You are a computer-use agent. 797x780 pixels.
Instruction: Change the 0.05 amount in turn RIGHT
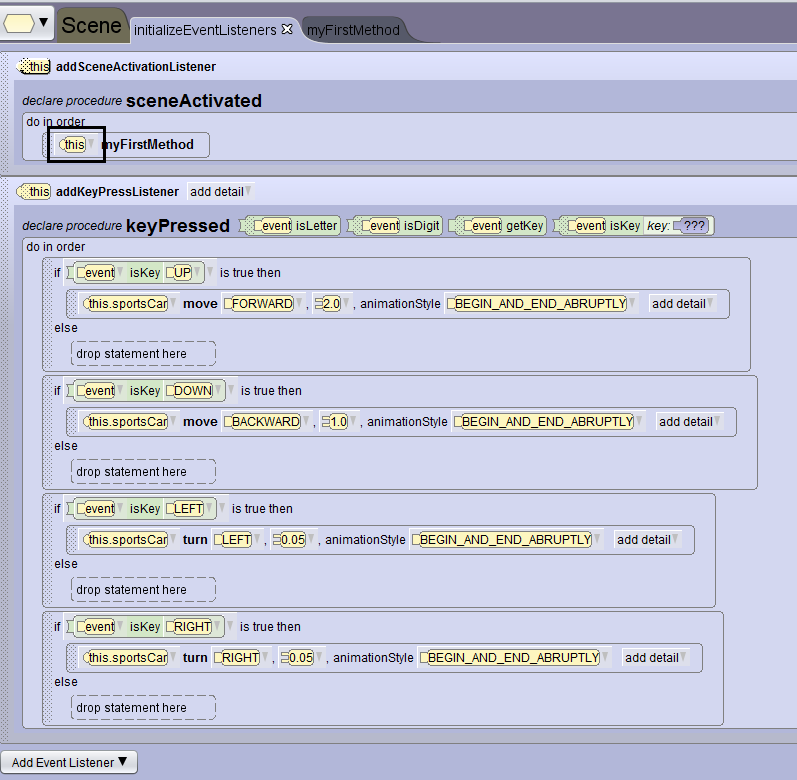pos(301,658)
